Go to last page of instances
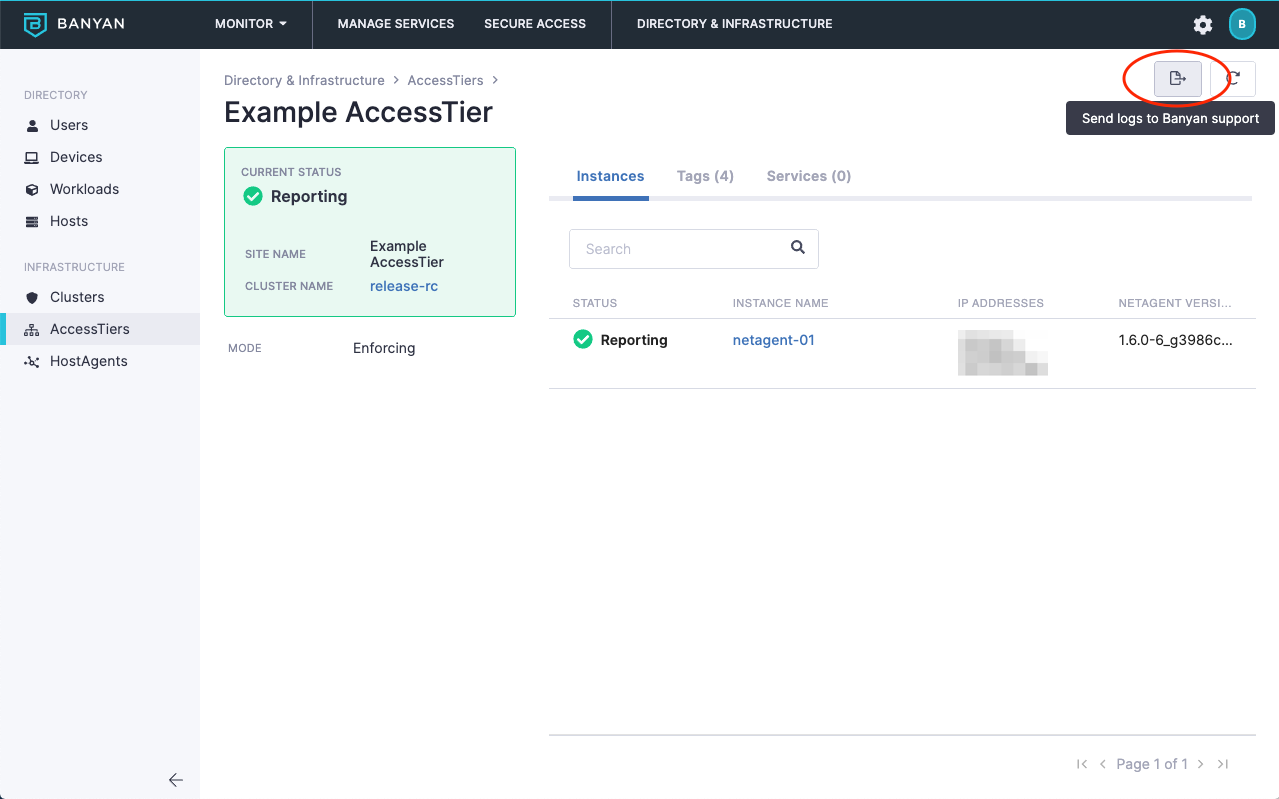 tap(1223, 764)
